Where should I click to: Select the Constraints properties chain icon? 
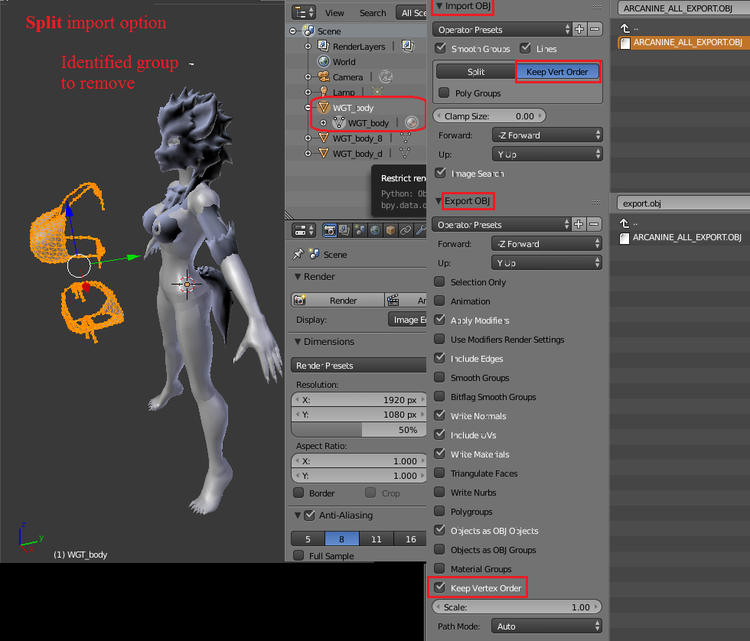click(406, 231)
